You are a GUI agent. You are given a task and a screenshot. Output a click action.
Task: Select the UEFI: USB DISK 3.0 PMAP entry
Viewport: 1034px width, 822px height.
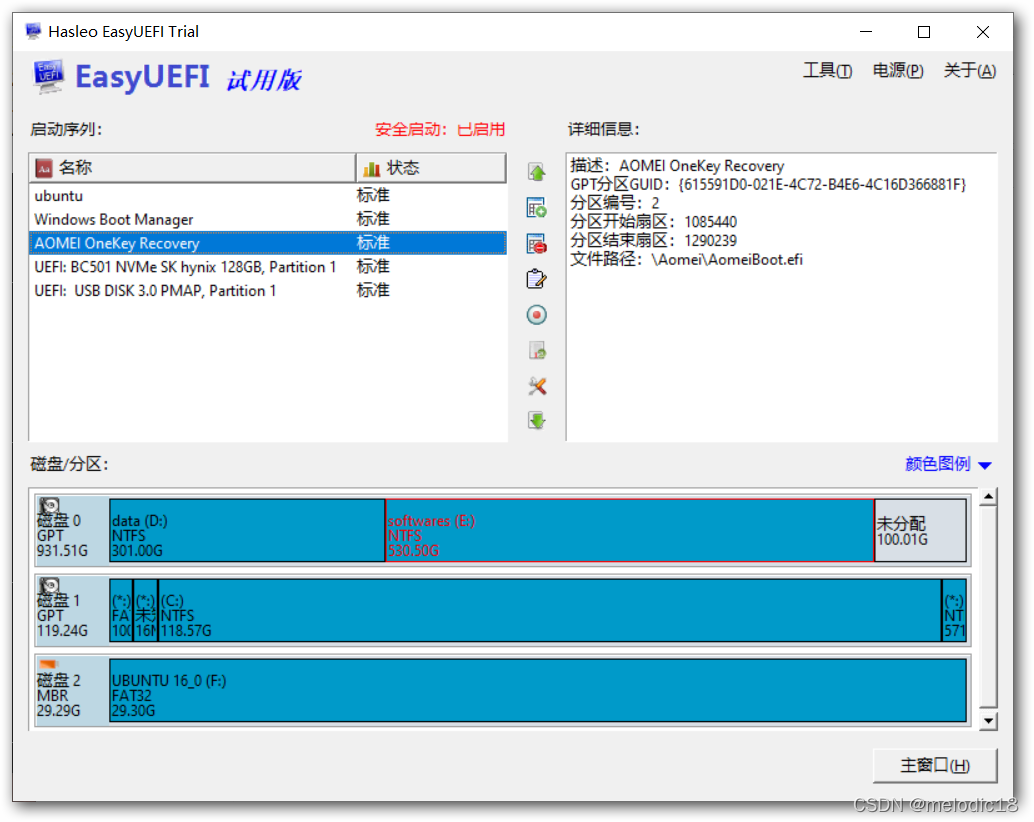pos(268,291)
